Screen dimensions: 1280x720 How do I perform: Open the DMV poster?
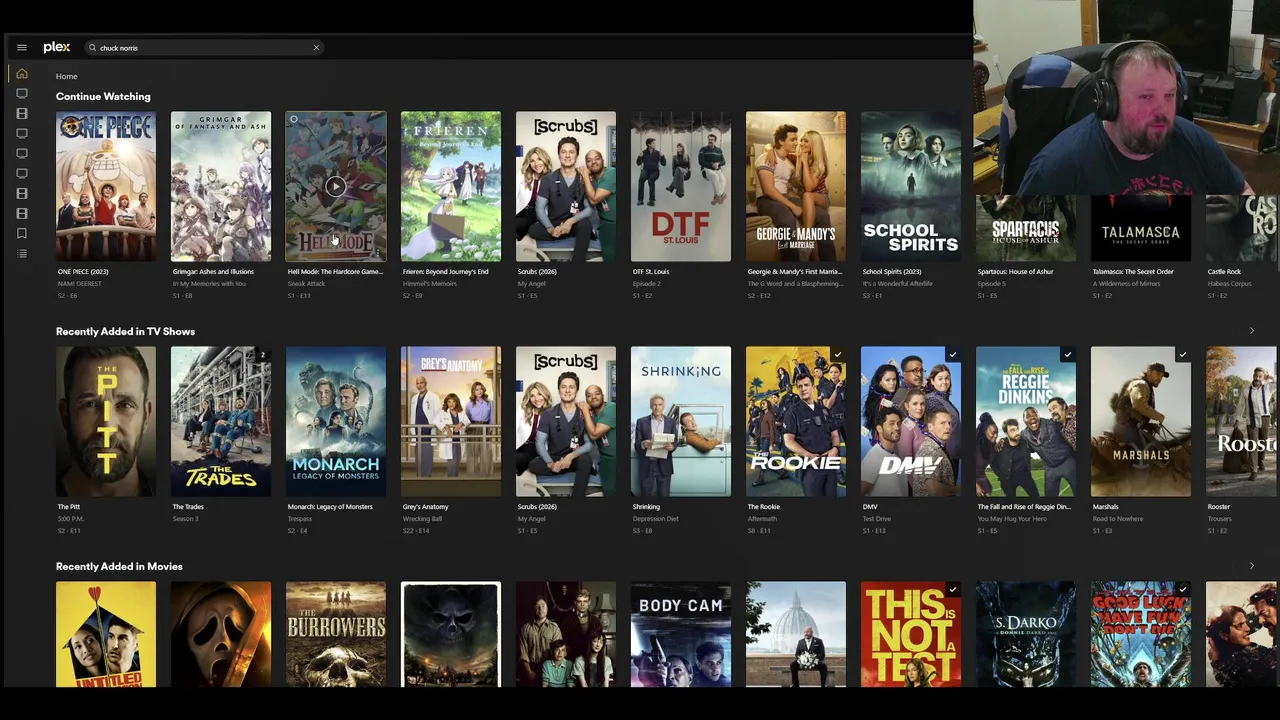[911, 421]
